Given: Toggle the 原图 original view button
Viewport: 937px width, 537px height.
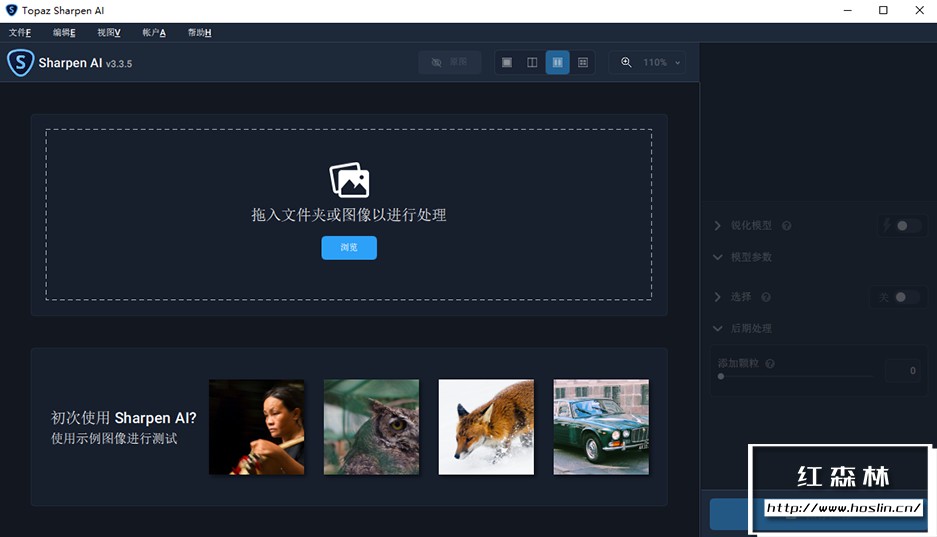Looking at the screenshot, I should coord(449,62).
